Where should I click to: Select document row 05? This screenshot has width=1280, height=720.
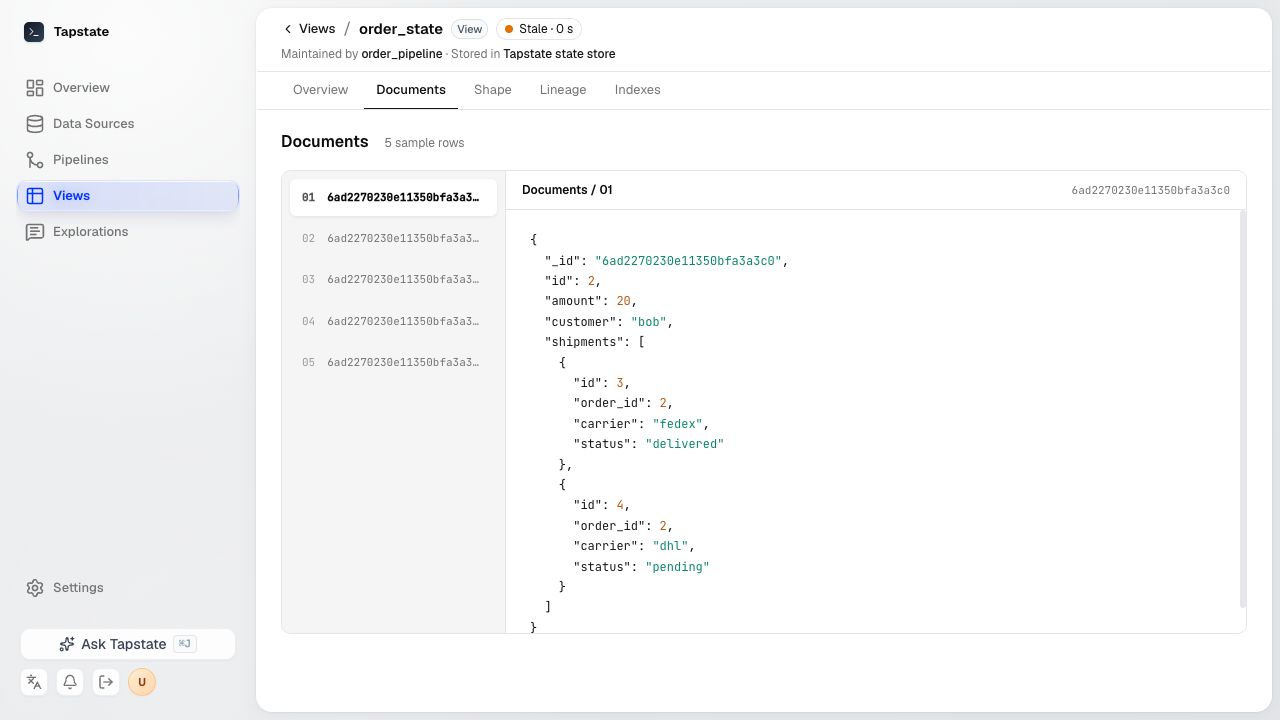393,363
